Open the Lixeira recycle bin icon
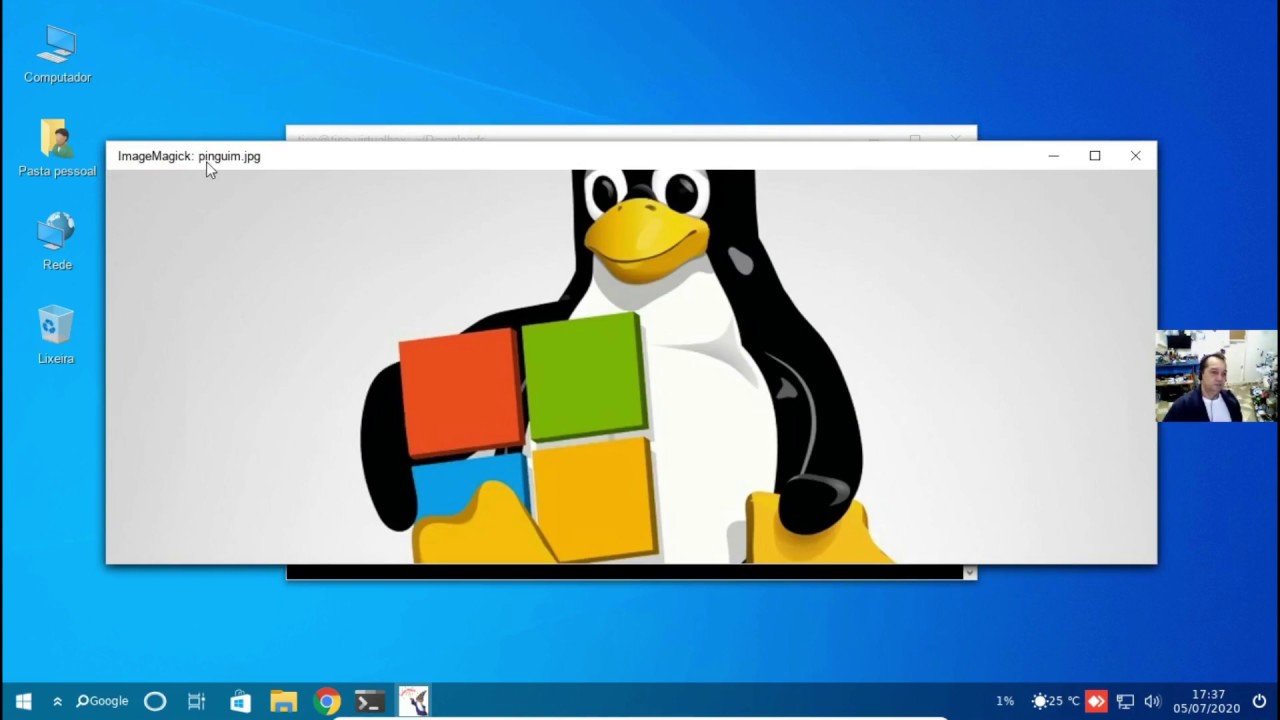The width and height of the screenshot is (1280, 720). (56, 335)
